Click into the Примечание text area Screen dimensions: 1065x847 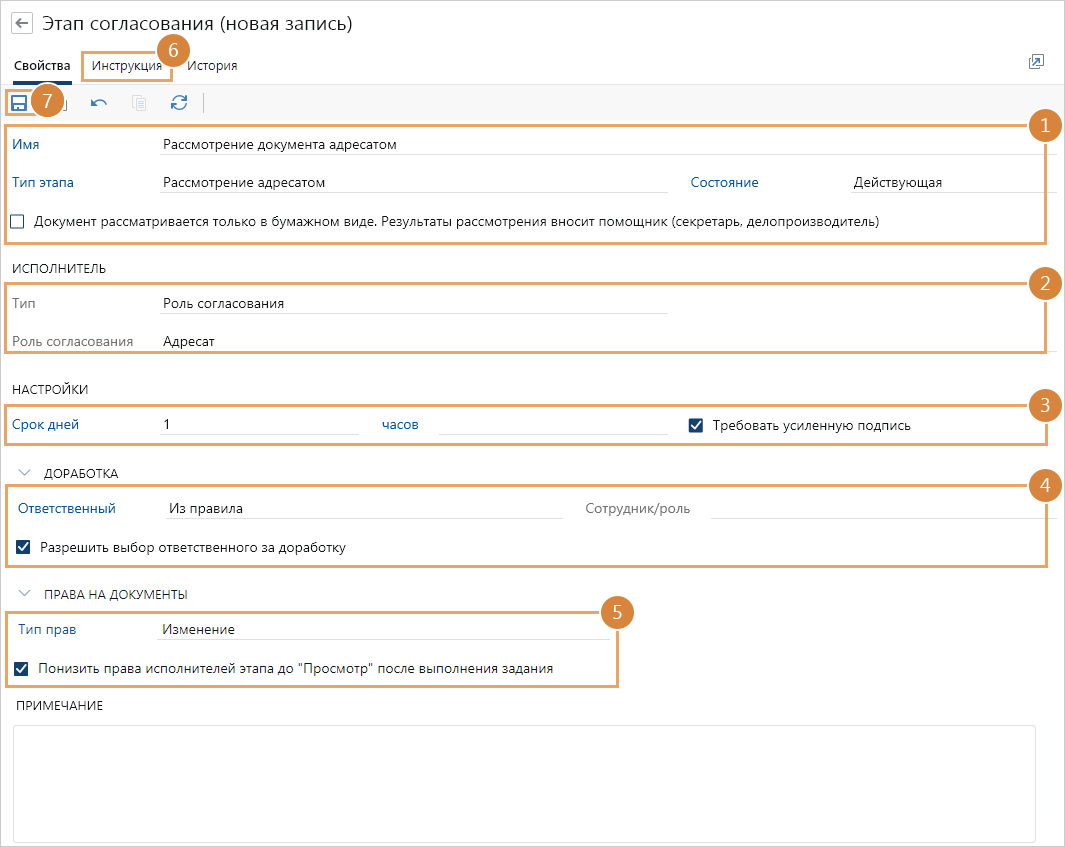(523, 783)
